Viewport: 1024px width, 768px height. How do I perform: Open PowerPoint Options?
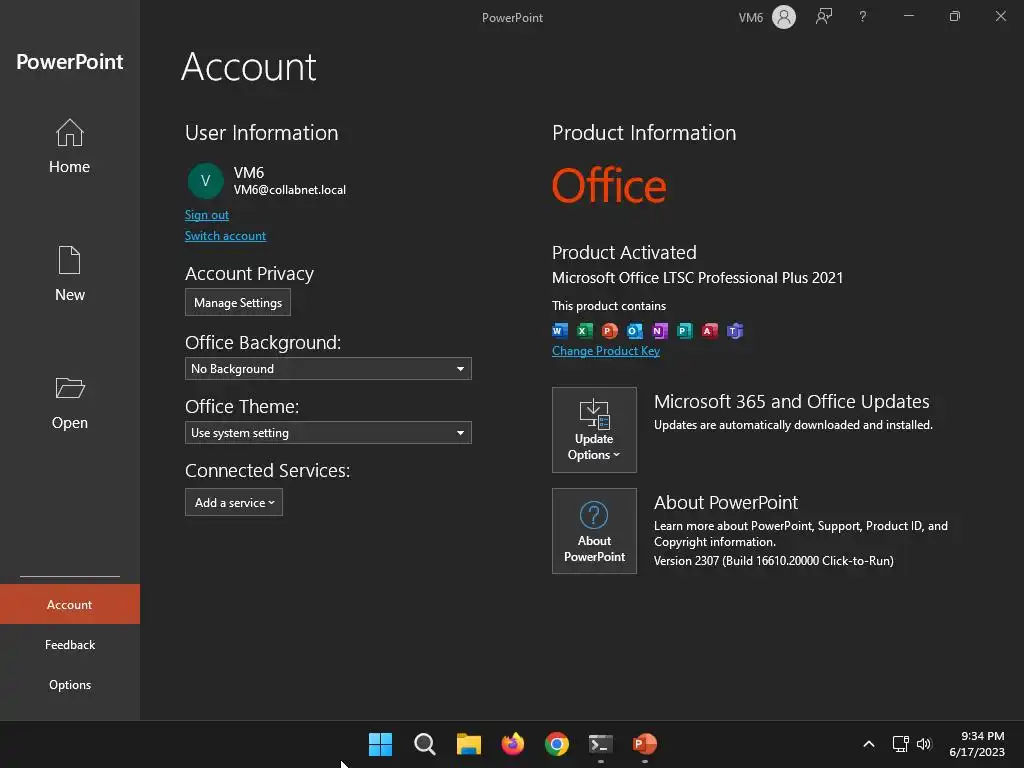(70, 684)
